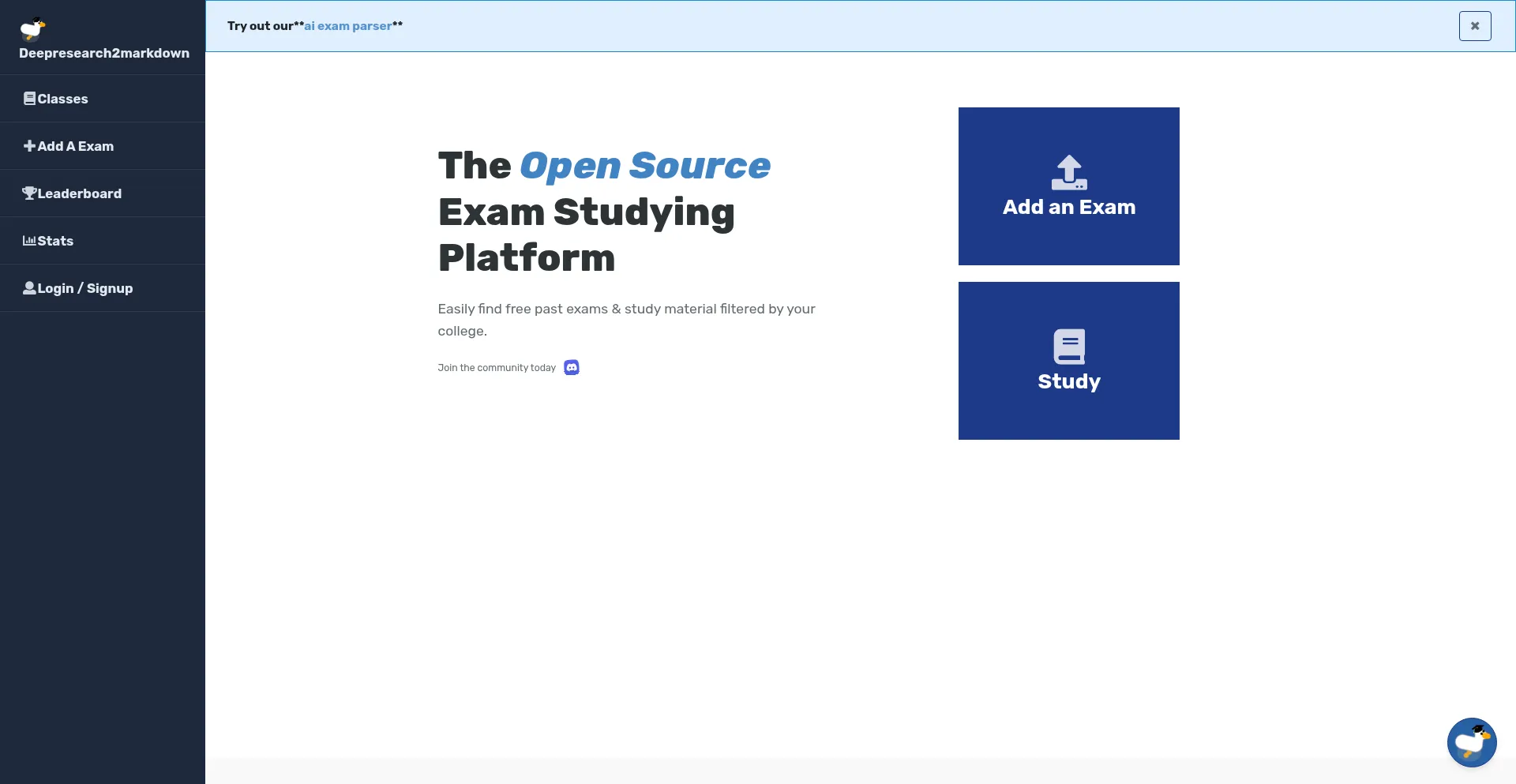Screen dimensions: 1516x784
Task: Click the Deepresearch2markdown site title
Action: click(104, 54)
